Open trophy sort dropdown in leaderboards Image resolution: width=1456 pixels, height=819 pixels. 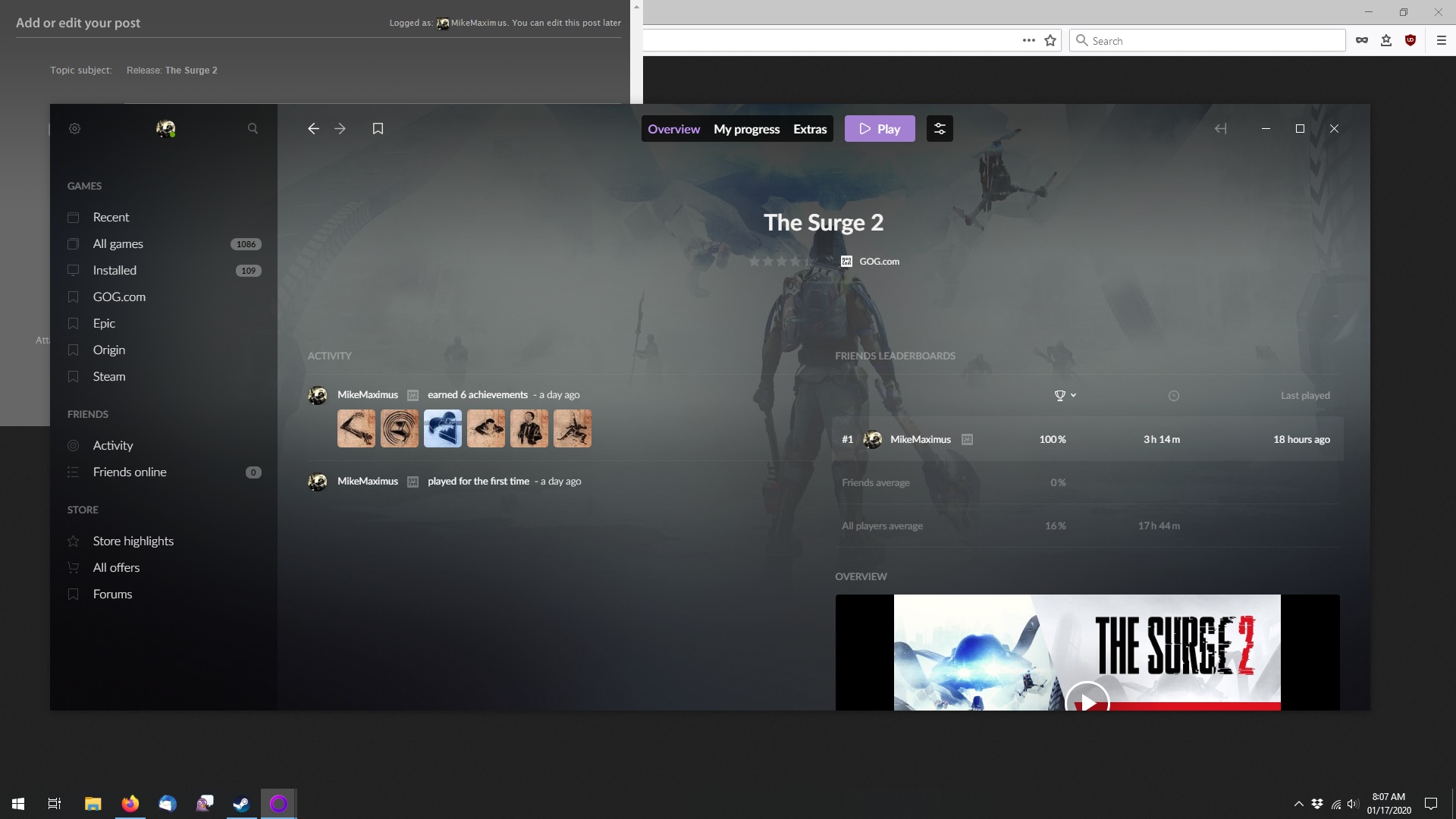pos(1065,396)
